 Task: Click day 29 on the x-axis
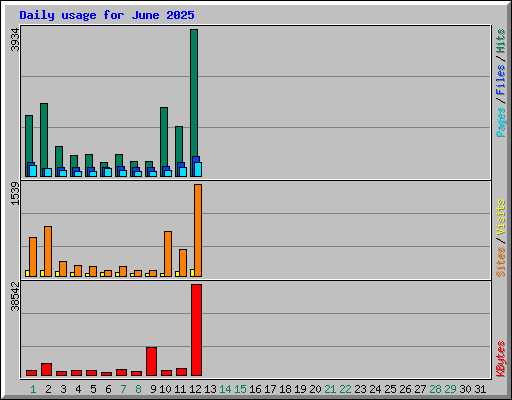[450, 389]
